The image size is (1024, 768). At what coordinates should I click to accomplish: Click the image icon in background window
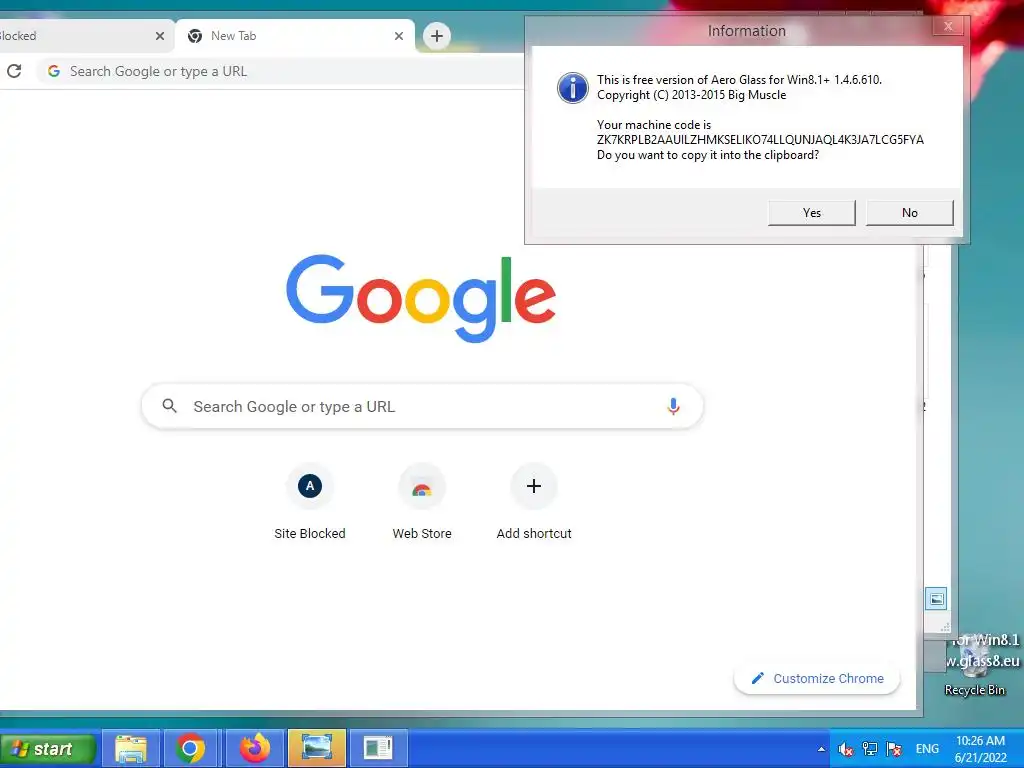click(936, 599)
